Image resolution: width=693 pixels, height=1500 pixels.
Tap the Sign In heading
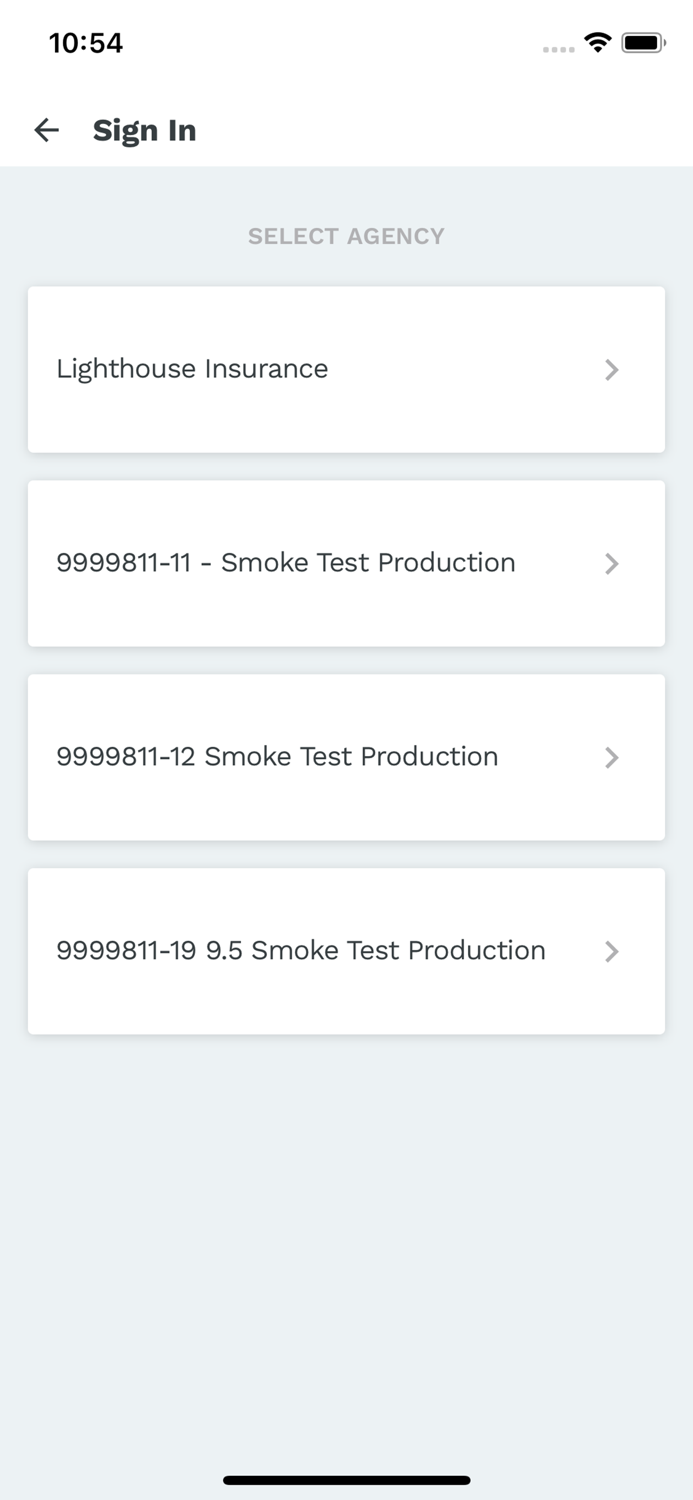pyautogui.click(x=144, y=130)
